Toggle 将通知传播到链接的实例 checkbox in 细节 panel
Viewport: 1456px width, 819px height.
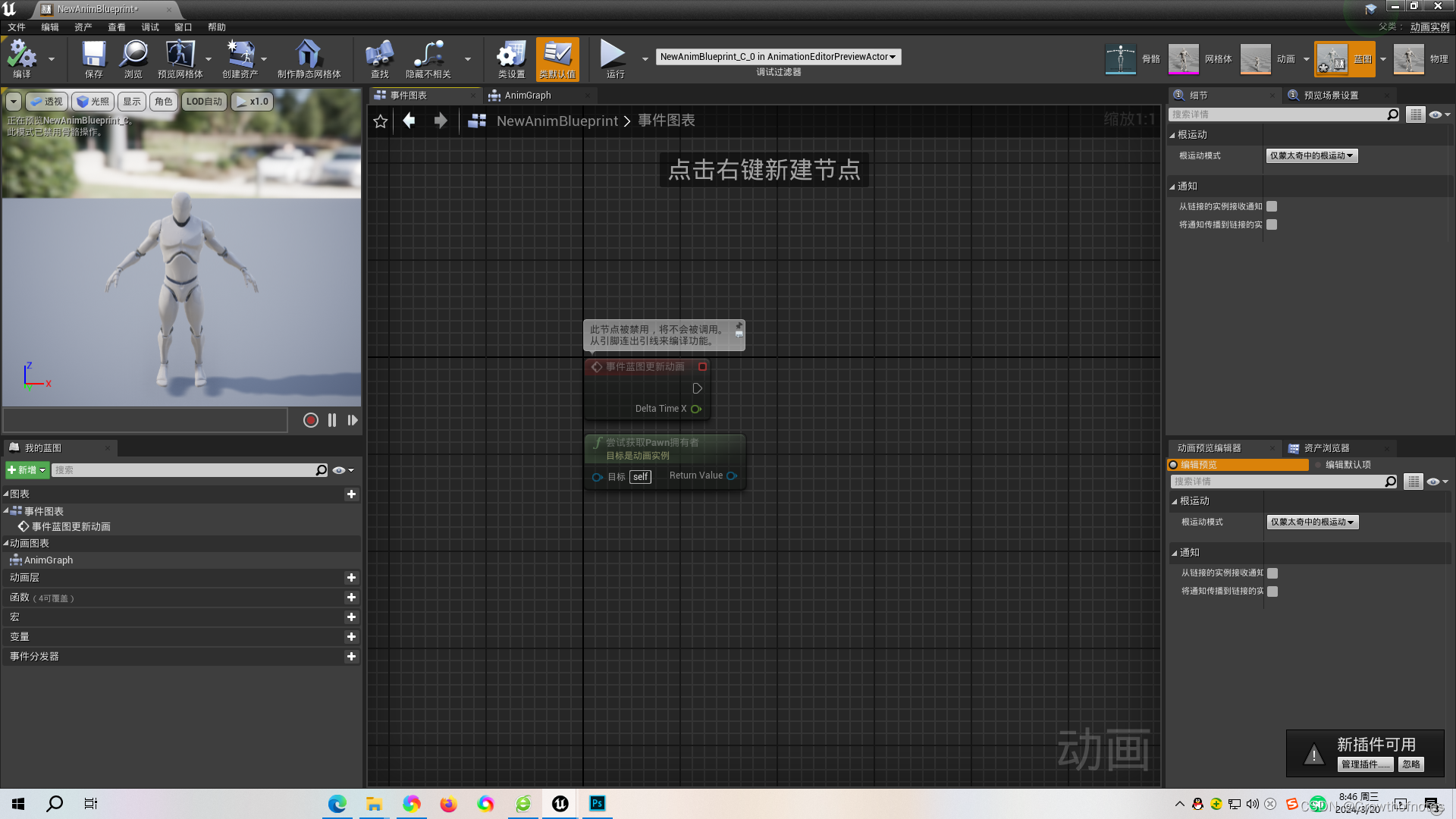pyautogui.click(x=1272, y=224)
